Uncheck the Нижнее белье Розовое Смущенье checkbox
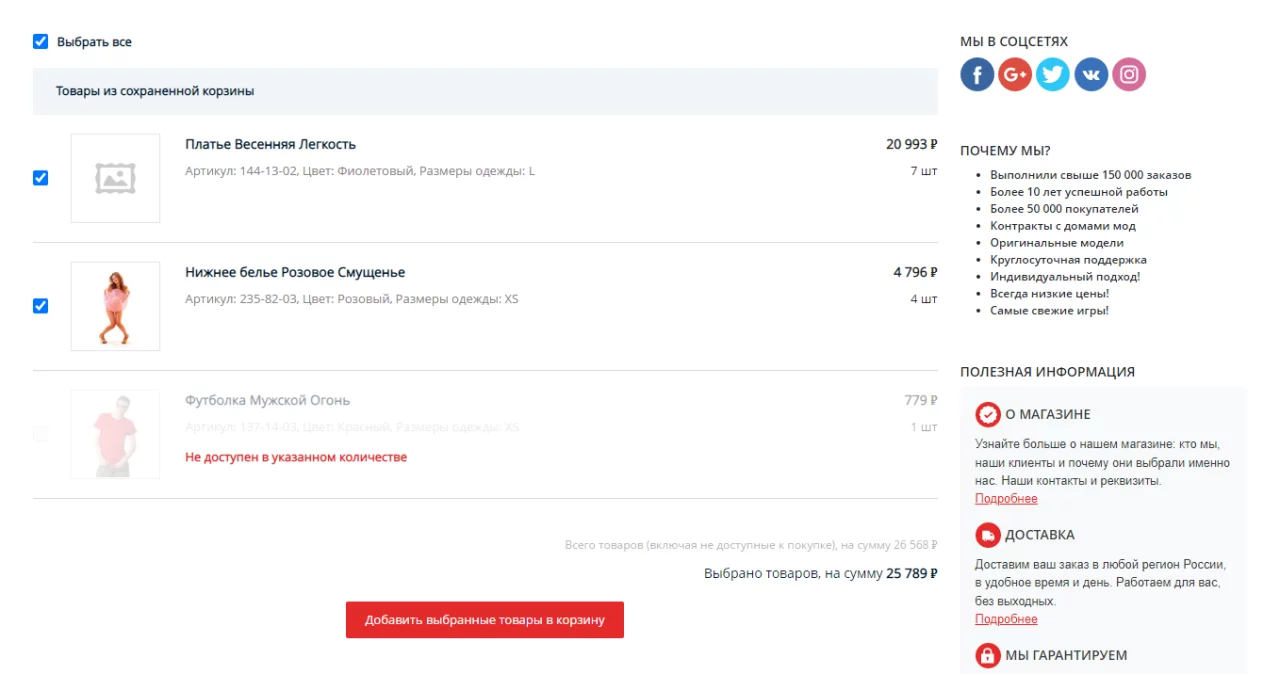Screen dimensions: 1280x674 (x=41, y=306)
